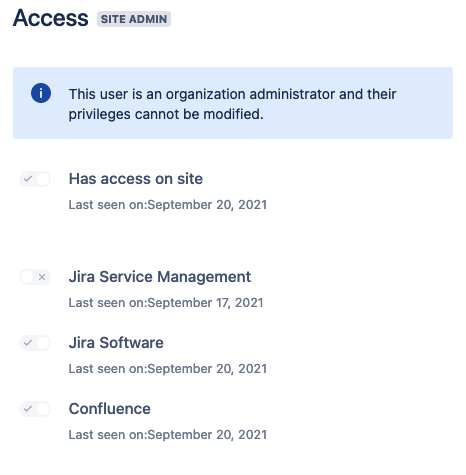The image size is (466, 475).
Task: Click the SITE ADMIN badge
Action: point(134,19)
